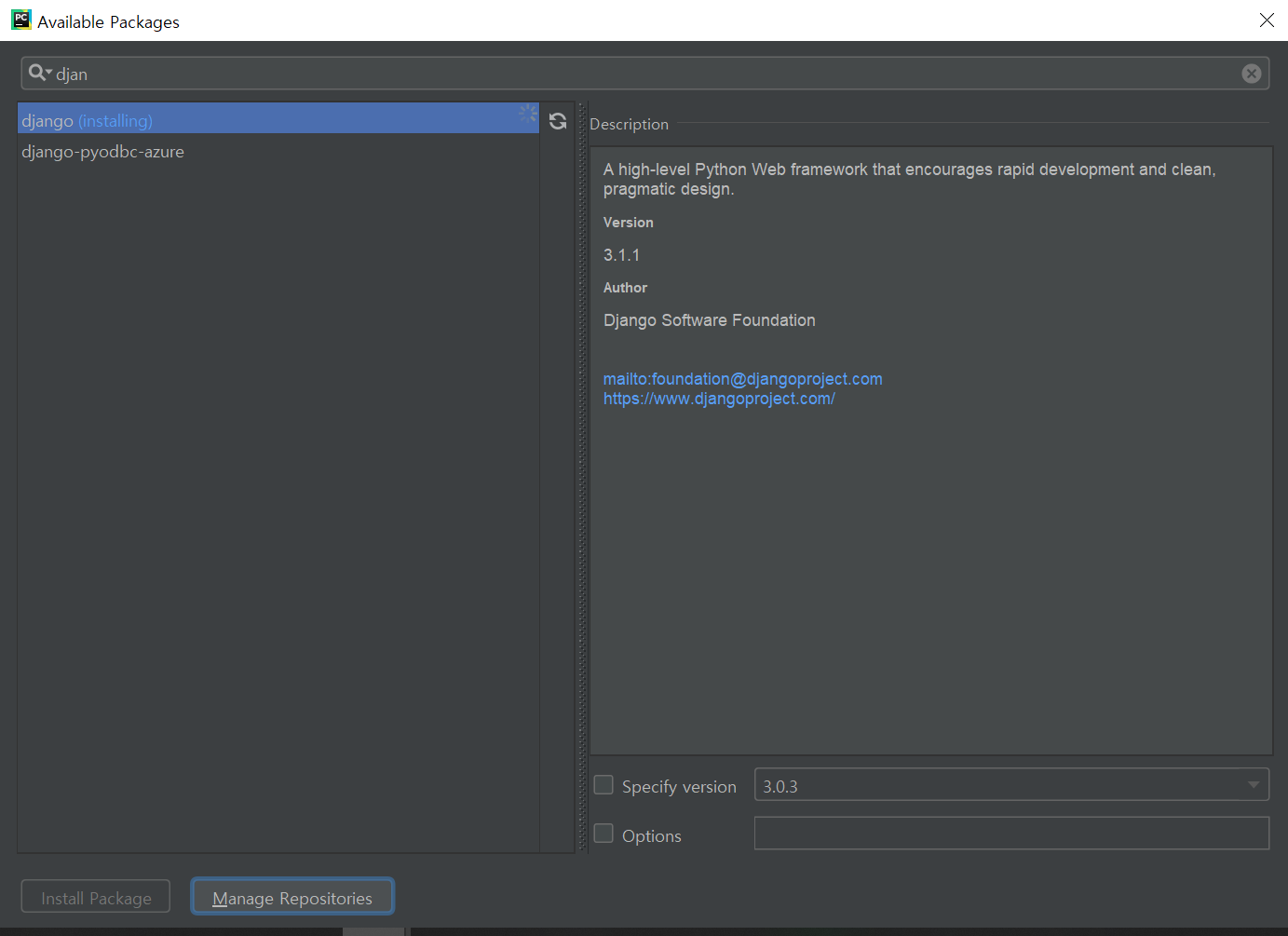Enable the Options checkbox
Image resolution: width=1288 pixels, height=936 pixels.
pos(603,834)
